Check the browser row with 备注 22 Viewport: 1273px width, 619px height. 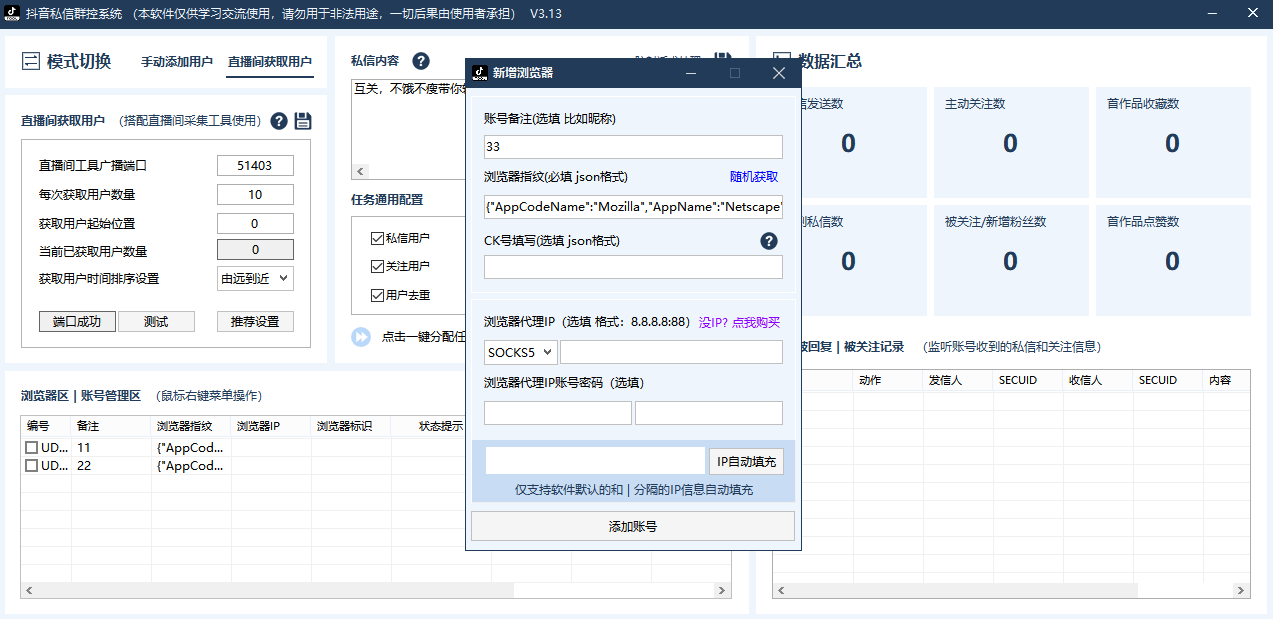pos(32,466)
